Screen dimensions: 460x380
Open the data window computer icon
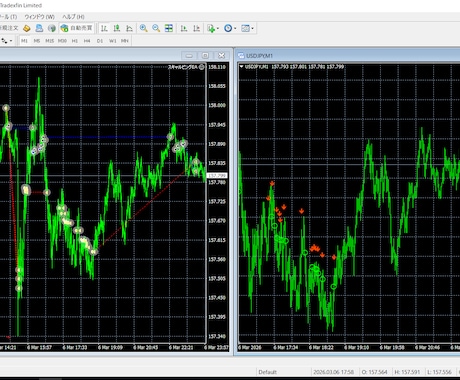tap(39, 28)
